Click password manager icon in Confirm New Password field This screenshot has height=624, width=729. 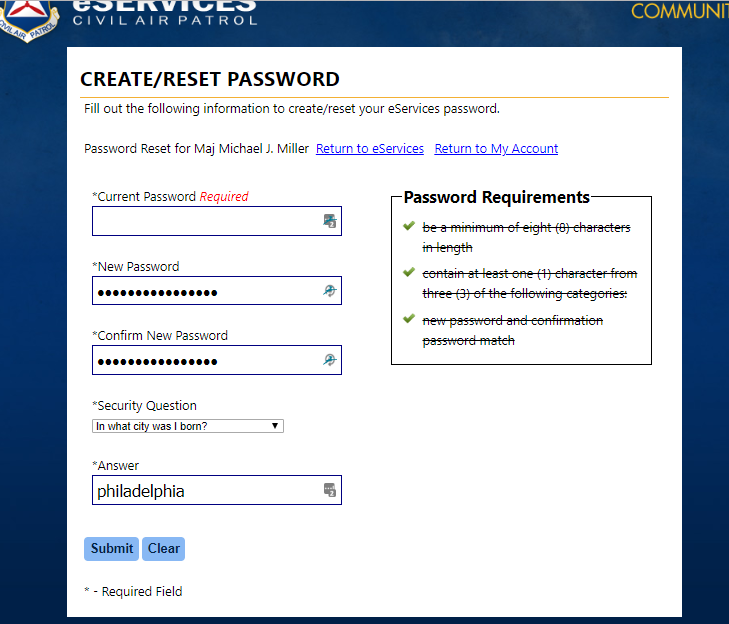point(330,359)
